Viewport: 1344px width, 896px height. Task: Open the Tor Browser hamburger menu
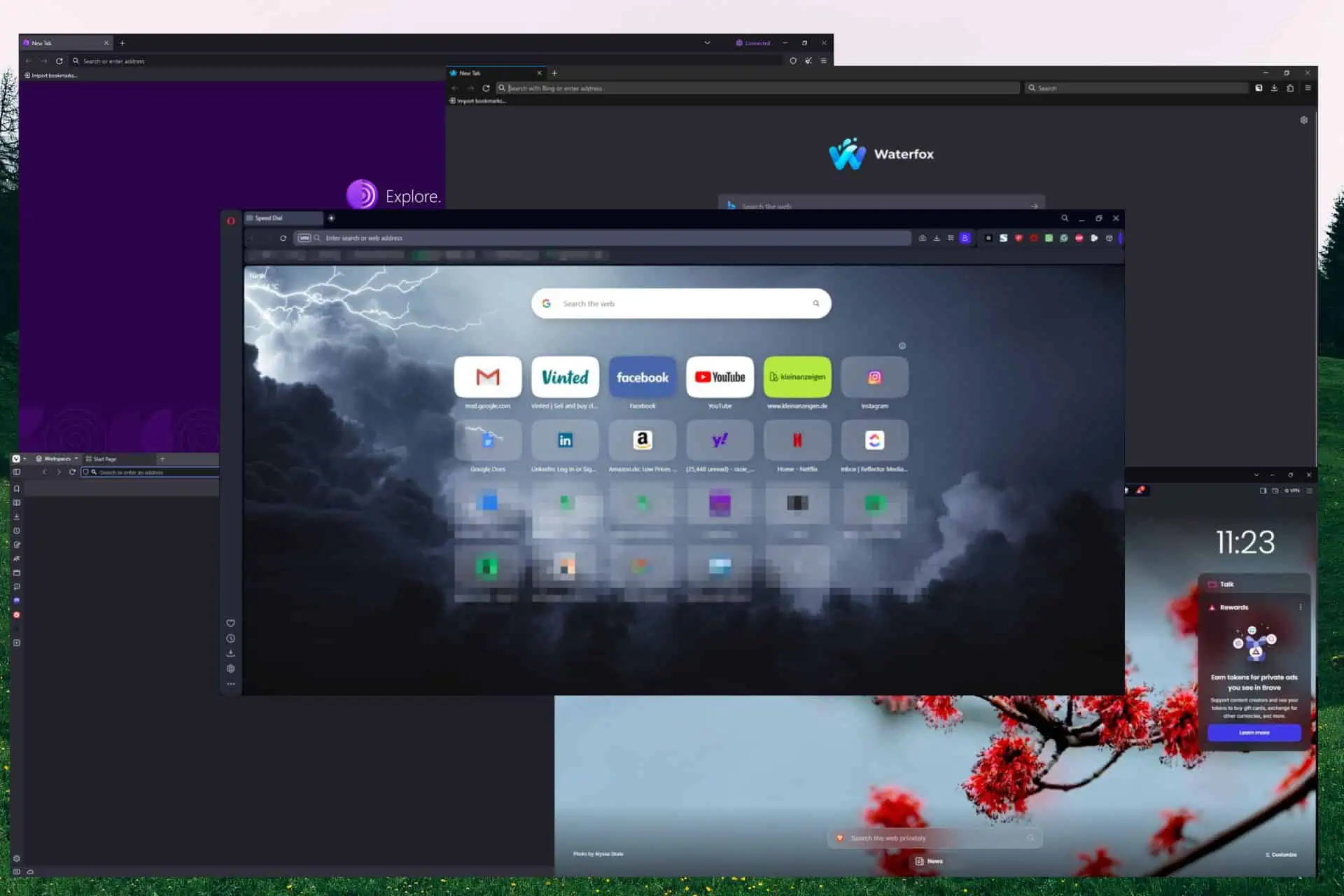click(x=824, y=61)
